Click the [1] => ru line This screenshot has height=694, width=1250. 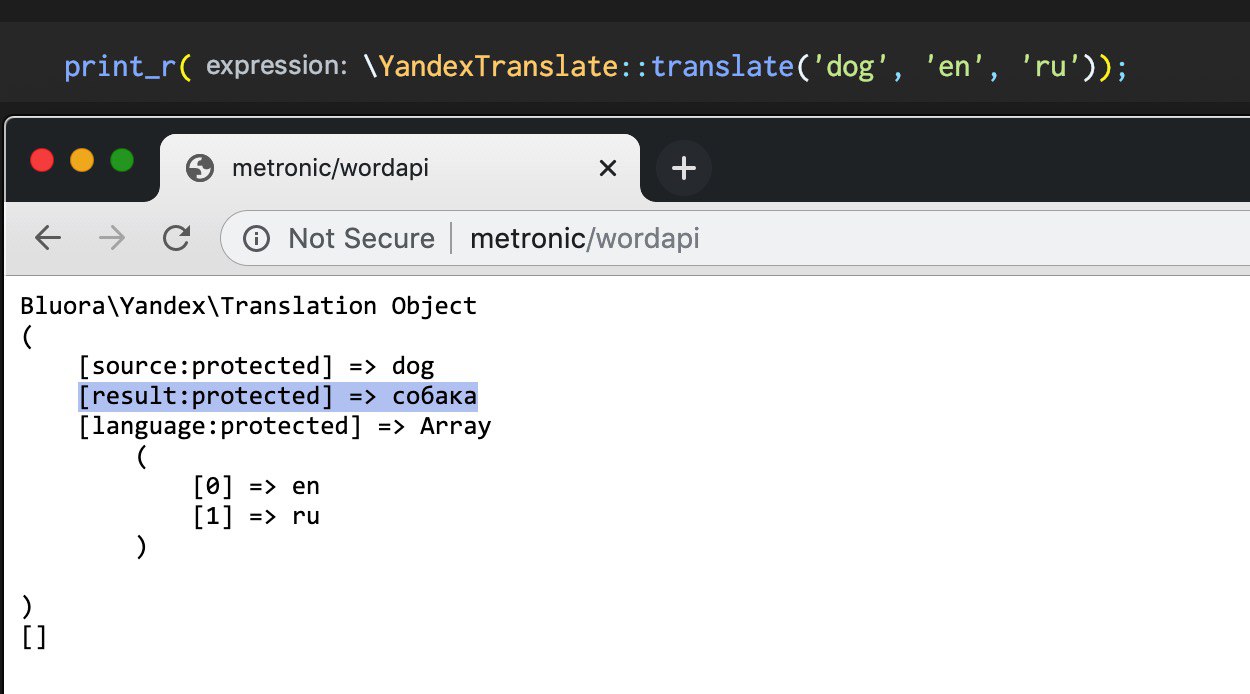click(x=256, y=517)
